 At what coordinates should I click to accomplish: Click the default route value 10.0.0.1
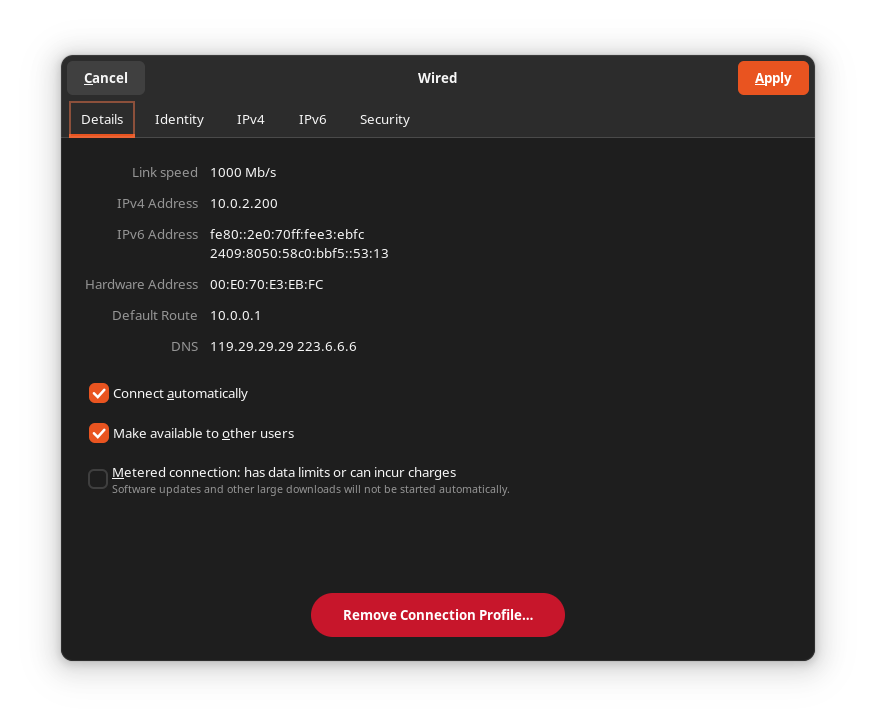click(x=235, y=315)
